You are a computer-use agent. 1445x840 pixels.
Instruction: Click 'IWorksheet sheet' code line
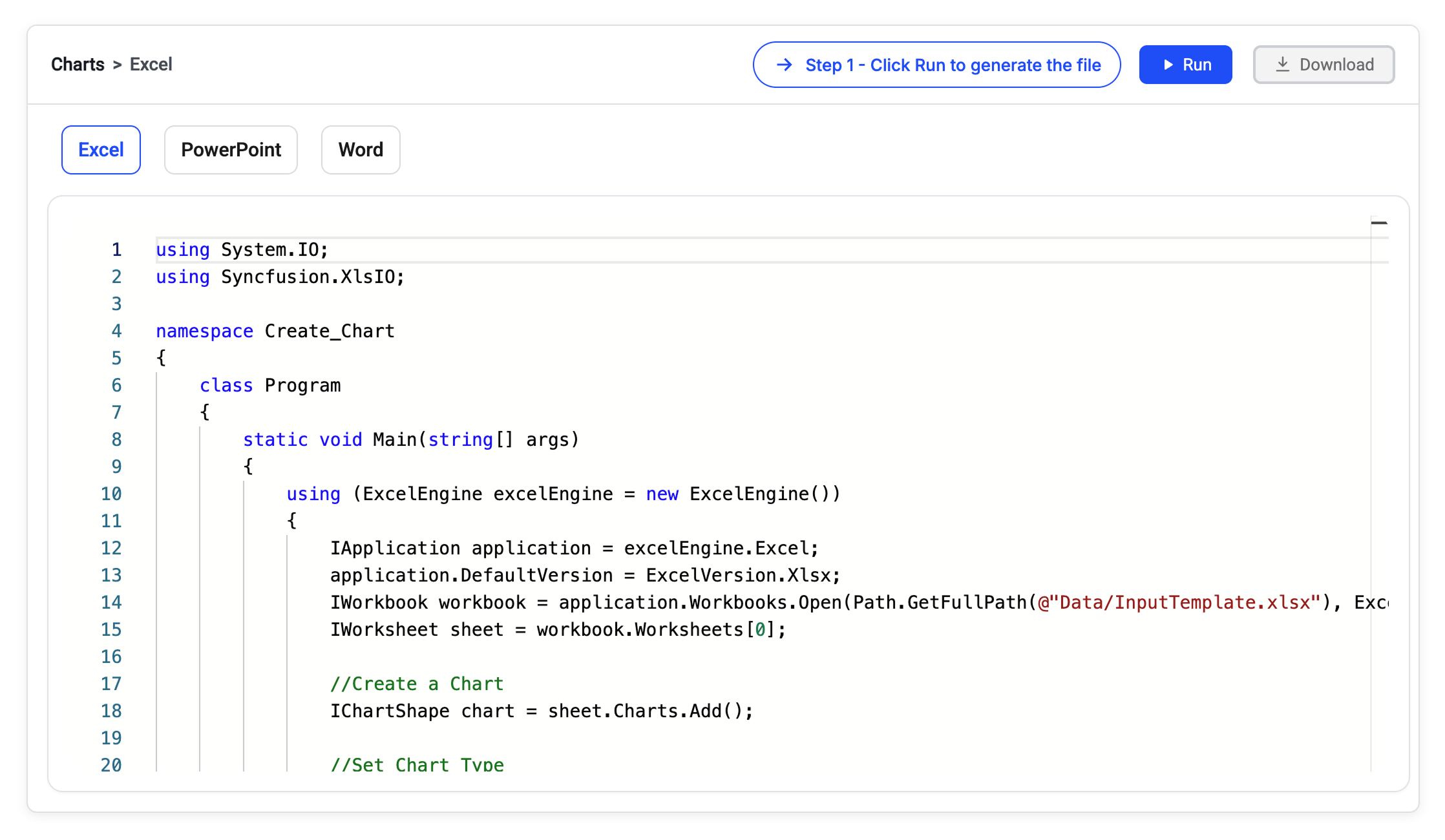pyautogui.click(x=558, y=629)
